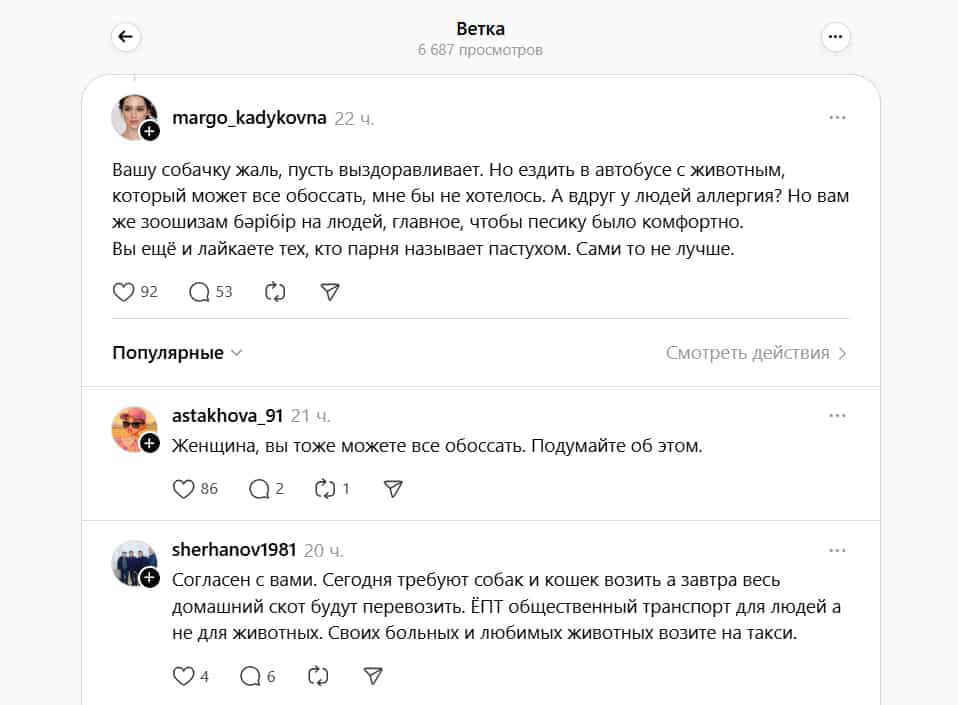
Task: Follow margo_kadykovna via plus badge
Action: [150, 131]
